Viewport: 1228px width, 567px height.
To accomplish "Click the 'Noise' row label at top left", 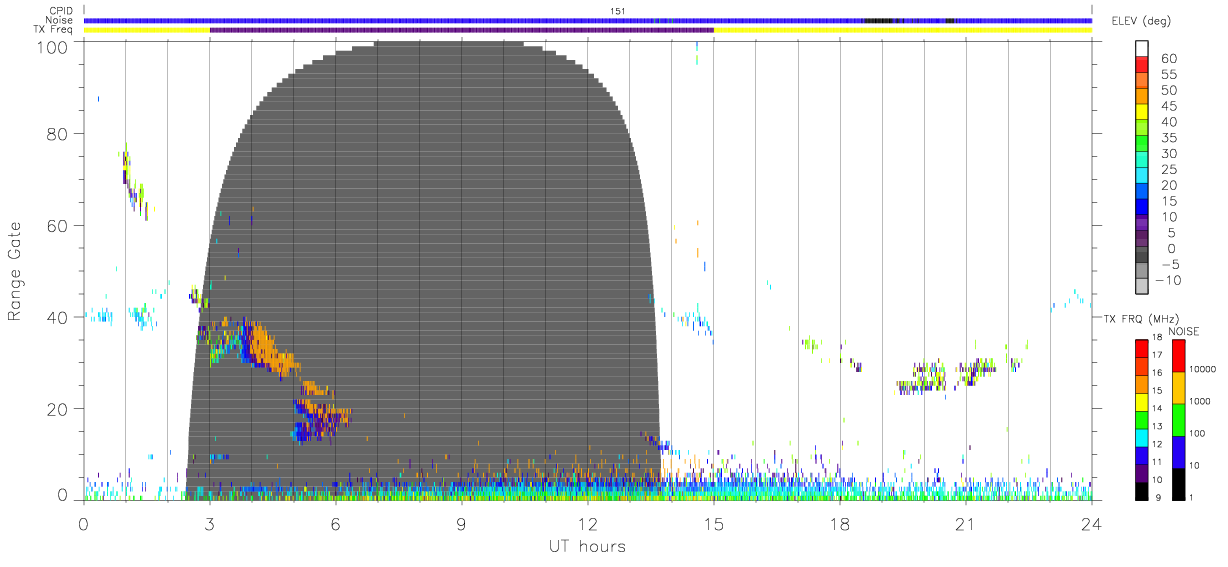I will [x=61, y=20].
